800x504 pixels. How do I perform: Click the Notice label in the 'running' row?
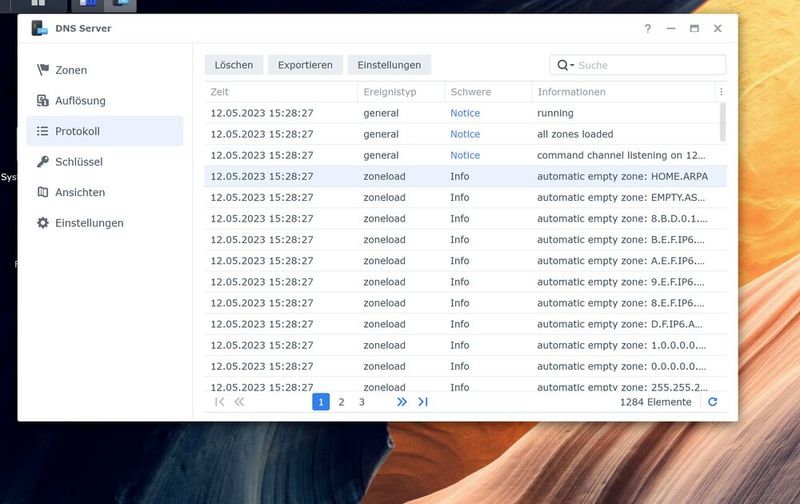(465, 113)
